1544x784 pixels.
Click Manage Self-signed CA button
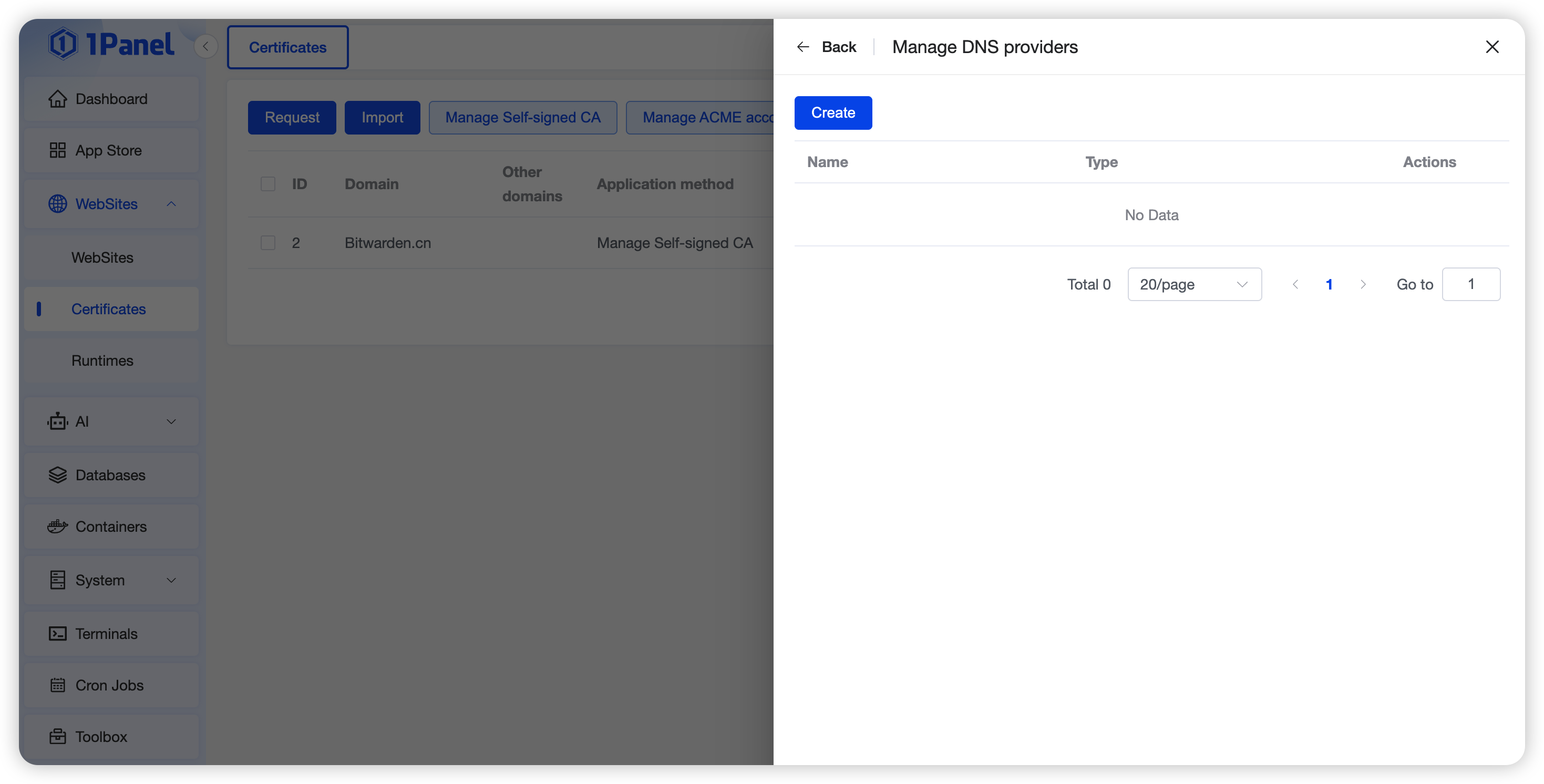point(523,118)
